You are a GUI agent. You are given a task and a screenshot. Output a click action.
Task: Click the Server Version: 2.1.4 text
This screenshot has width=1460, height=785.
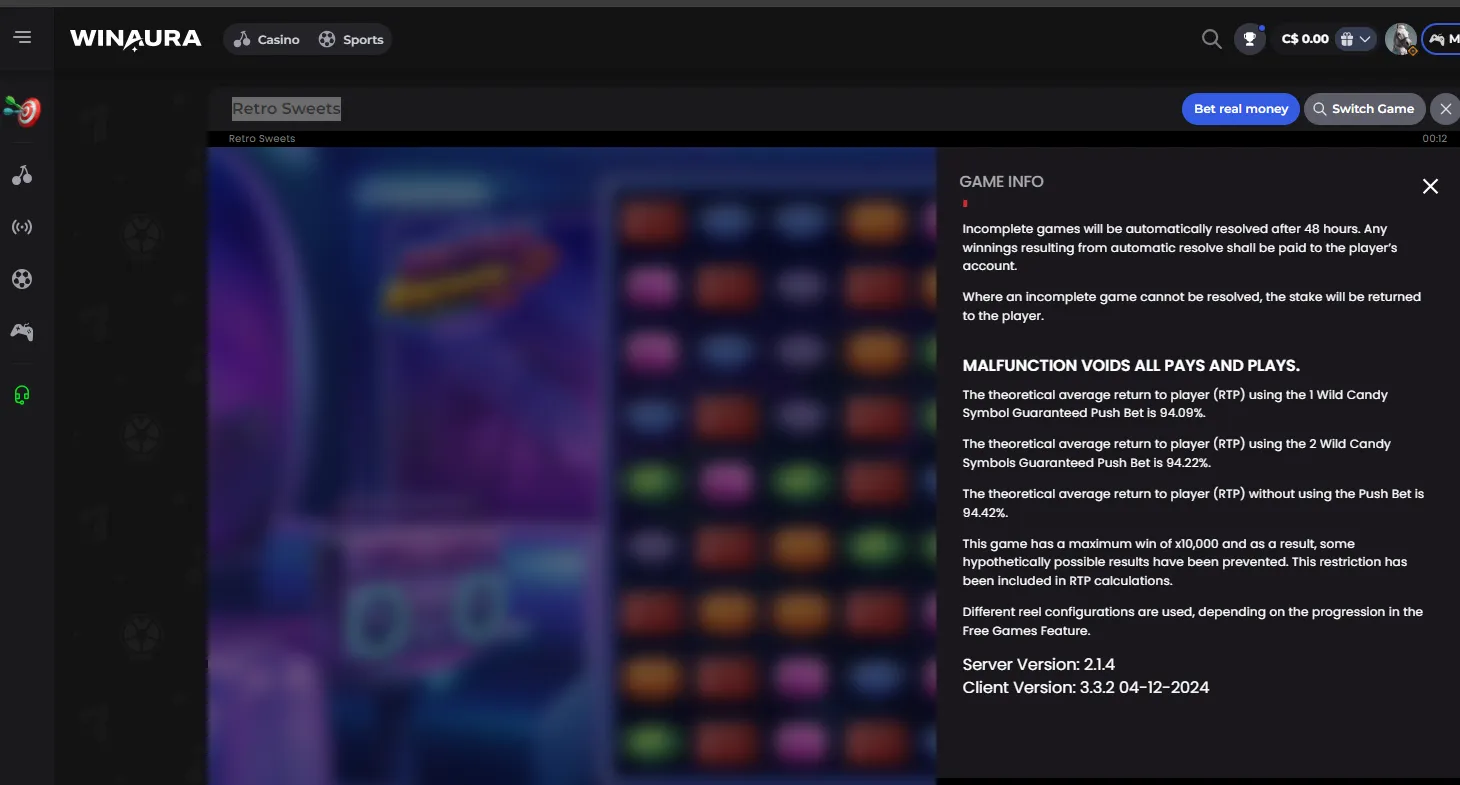click(x=1038, y=664)
